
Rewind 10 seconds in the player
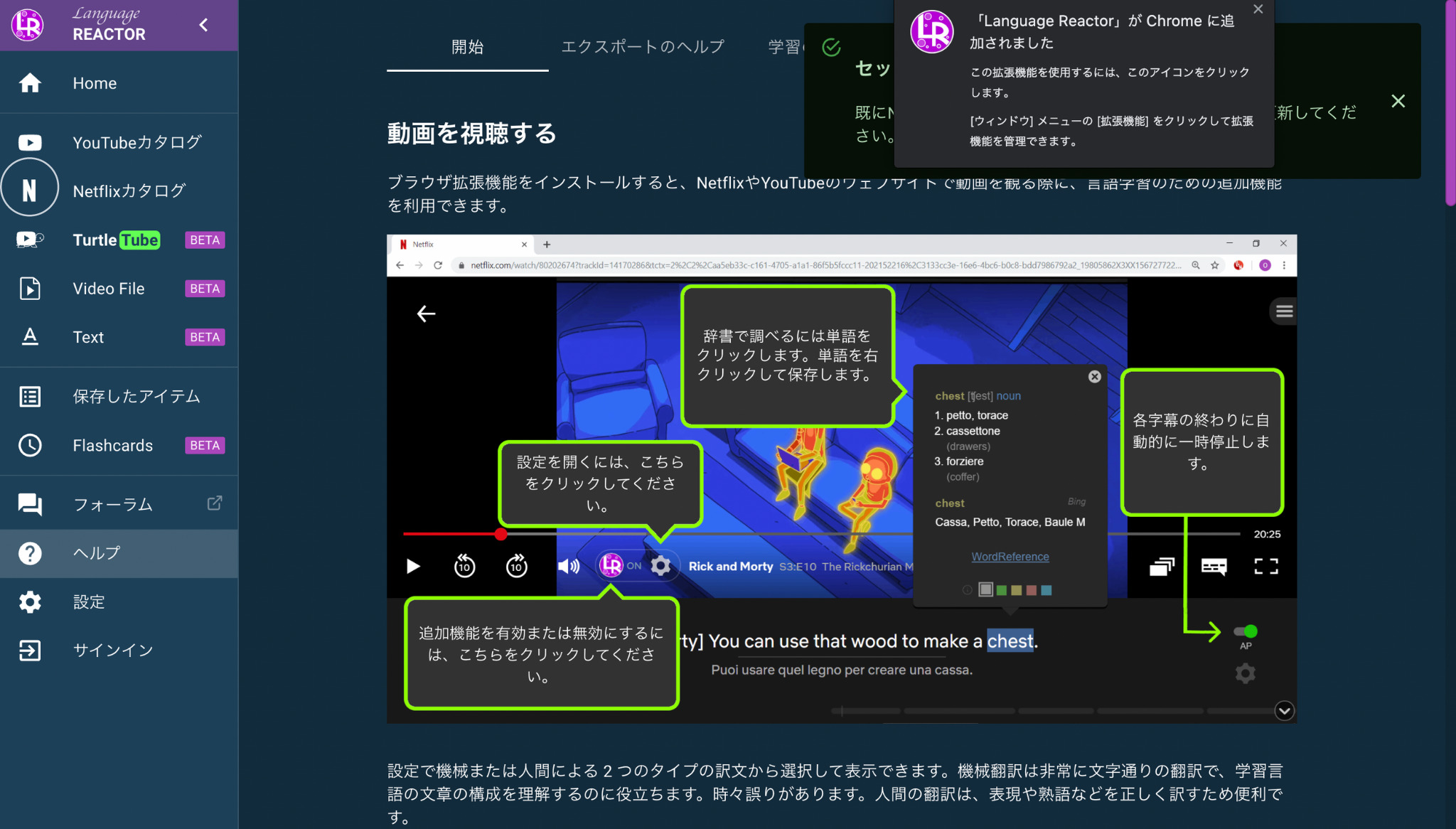click(x=464, y=566)
